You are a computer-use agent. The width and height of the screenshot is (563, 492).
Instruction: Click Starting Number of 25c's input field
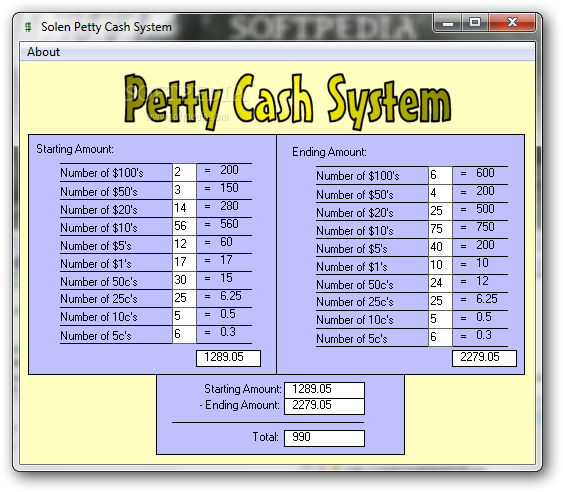(x=184, y=298)
